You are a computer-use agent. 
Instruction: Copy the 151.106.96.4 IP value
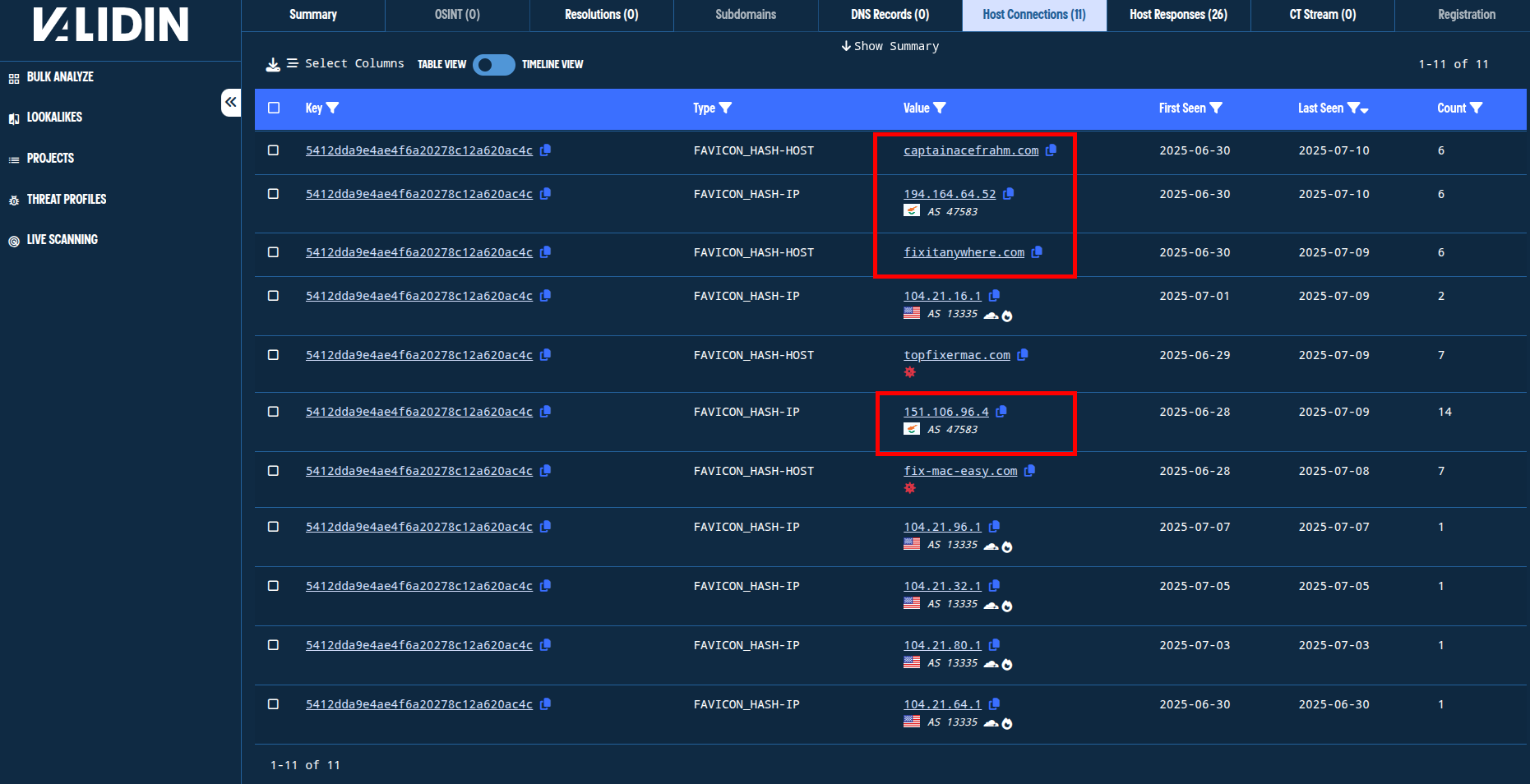pos(1001,412)
